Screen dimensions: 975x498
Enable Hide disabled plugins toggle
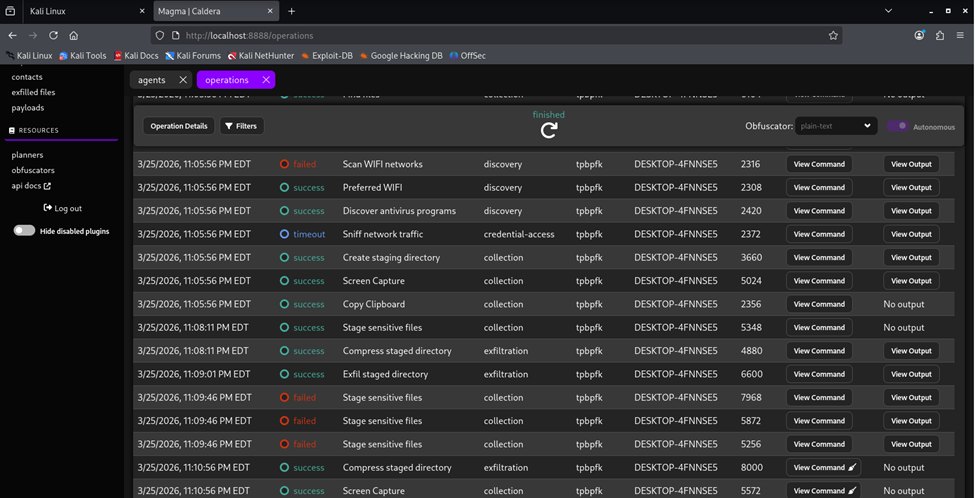tap(24, 231)
